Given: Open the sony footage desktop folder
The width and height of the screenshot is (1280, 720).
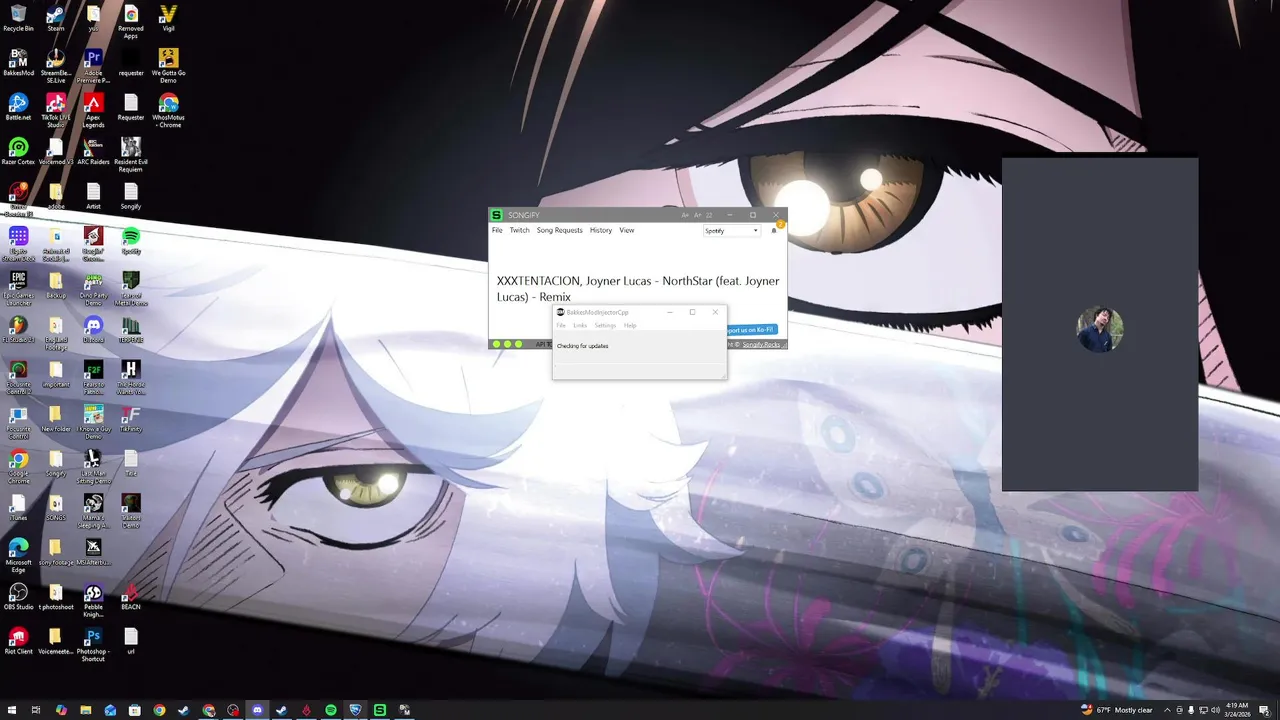Looking at the screenshot, I should (56, 552).
